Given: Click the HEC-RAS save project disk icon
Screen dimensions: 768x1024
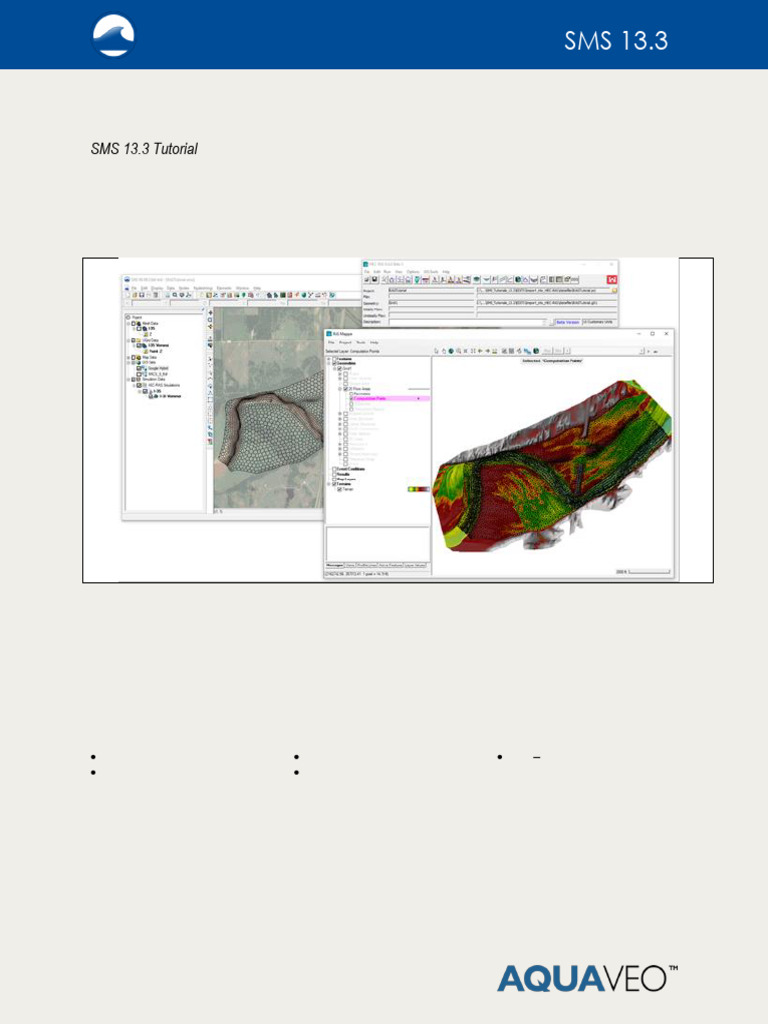Looking at the screenshot, I should pos(374,280).
